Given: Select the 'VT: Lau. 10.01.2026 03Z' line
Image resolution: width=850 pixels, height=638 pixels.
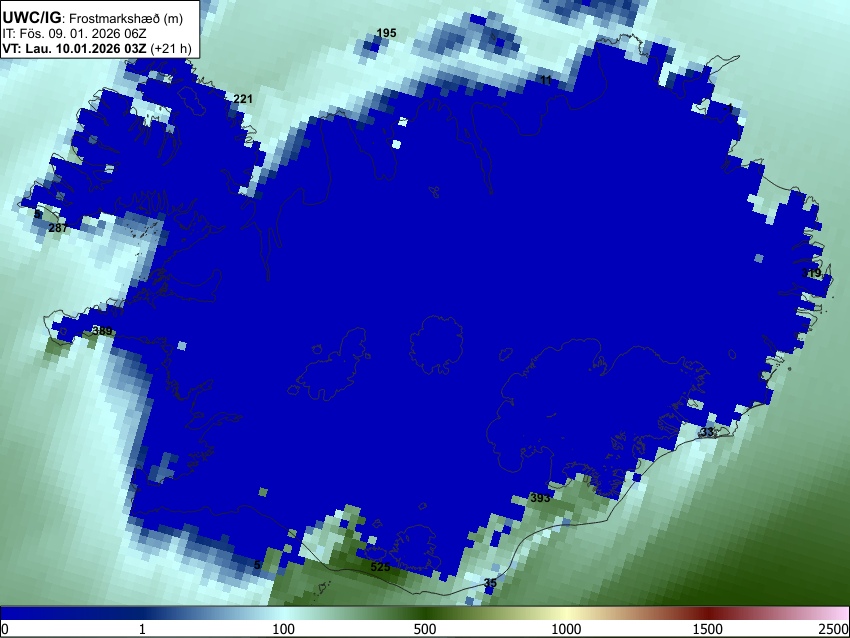Looking at the screenshot, I should coord(74,48).
